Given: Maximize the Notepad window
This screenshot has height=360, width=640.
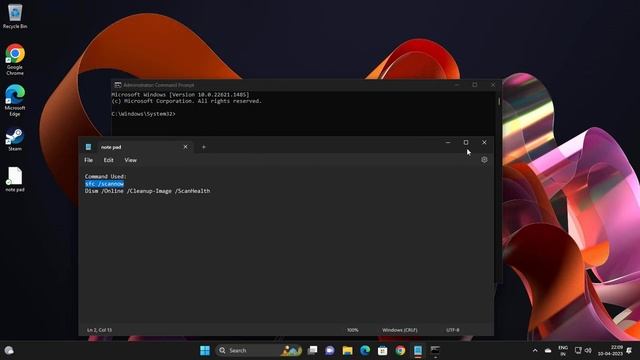Looking at the screenshot, I should click(x=466, y=142).
